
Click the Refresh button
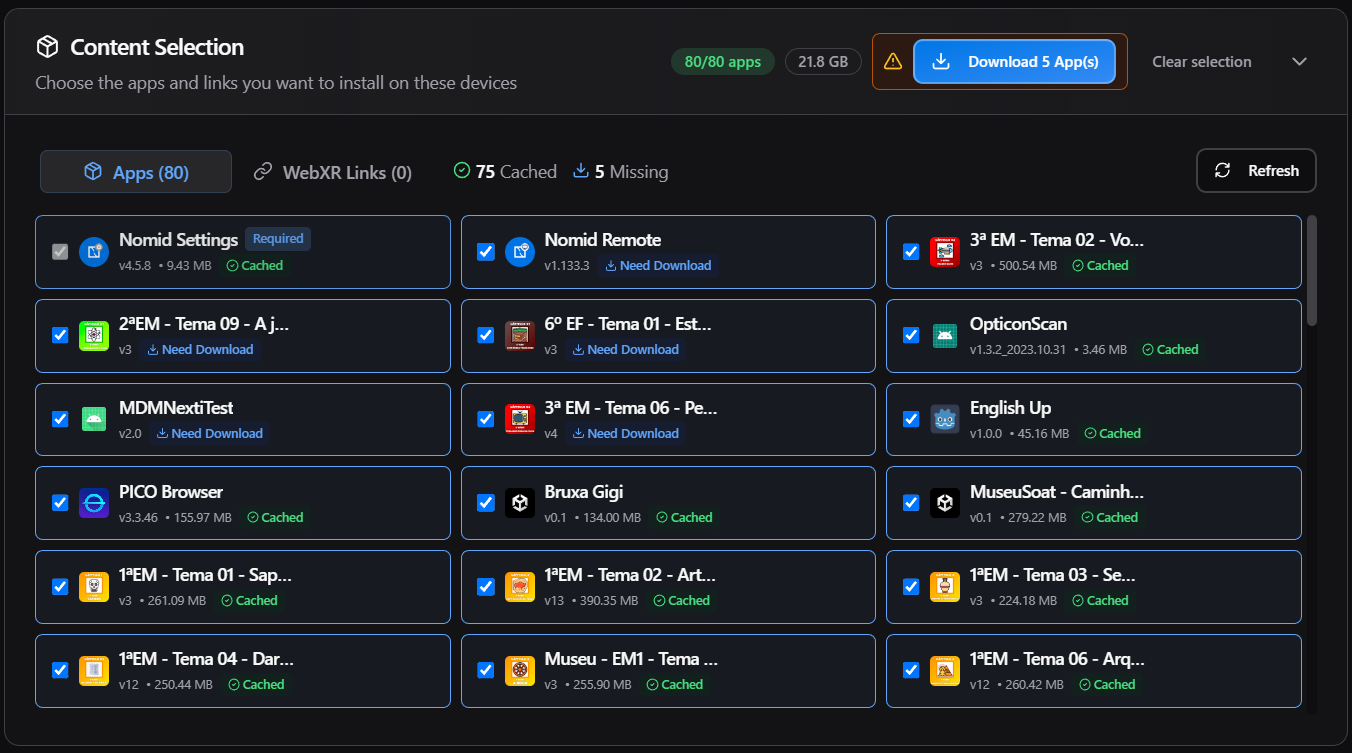coord(1256,171)
